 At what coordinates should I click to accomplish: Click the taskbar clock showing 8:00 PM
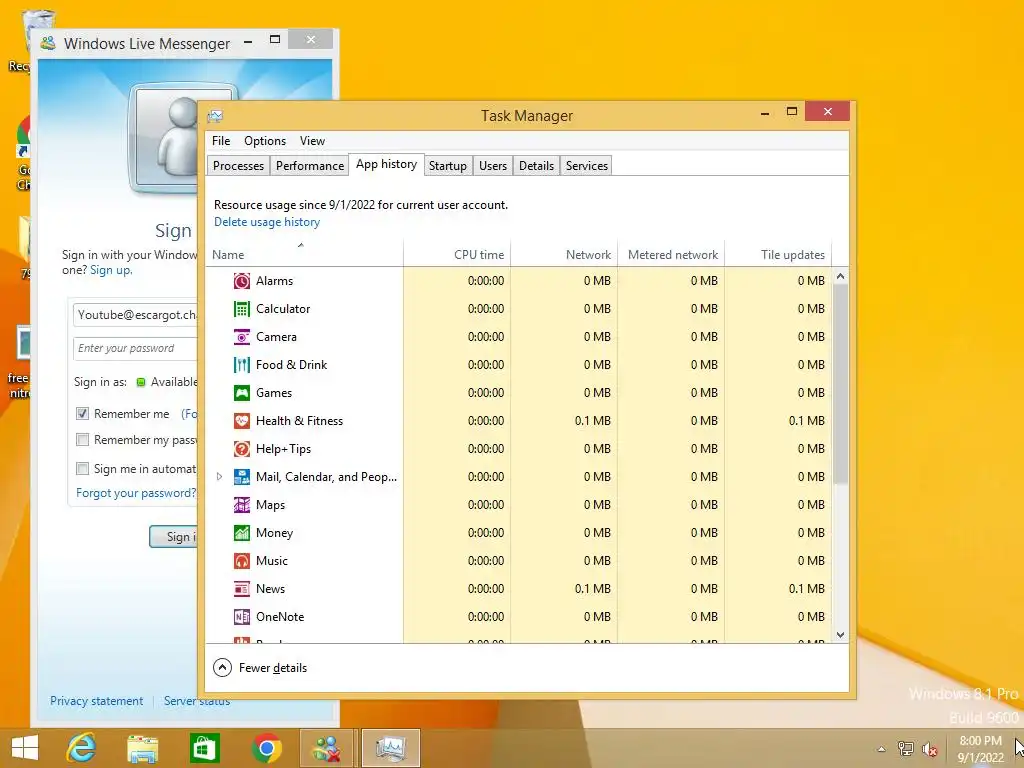pos(981,749)
